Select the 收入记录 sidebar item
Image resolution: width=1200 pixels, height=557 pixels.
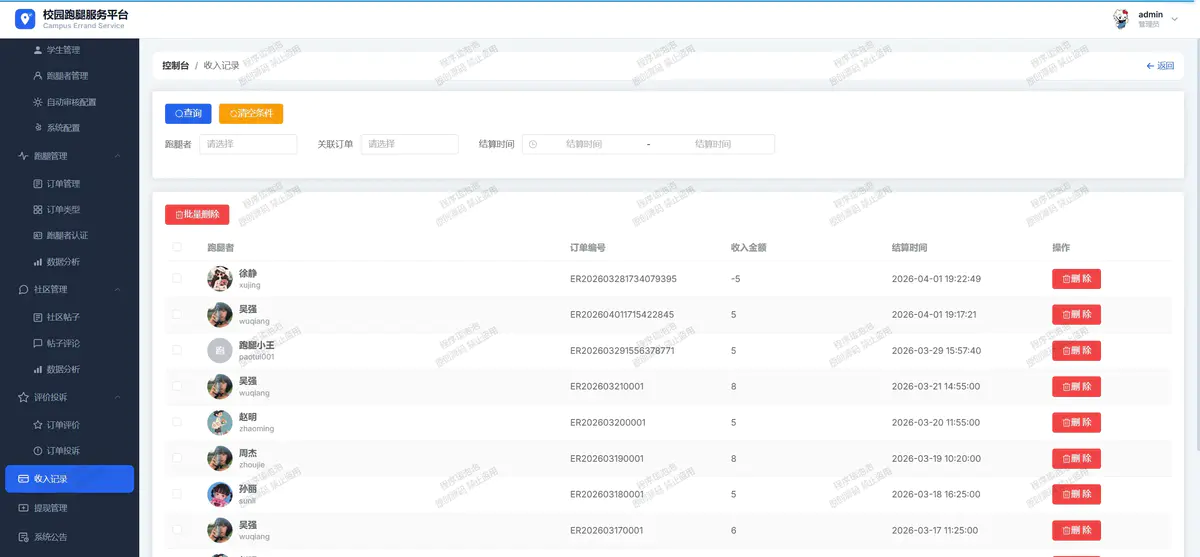(x=69, y=479)
